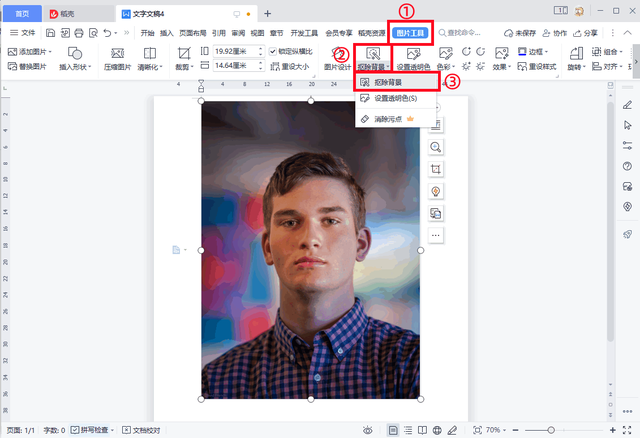Click the help question mark in right sidebar
Viewport: 640px width, 438px height.
[627, 166]
